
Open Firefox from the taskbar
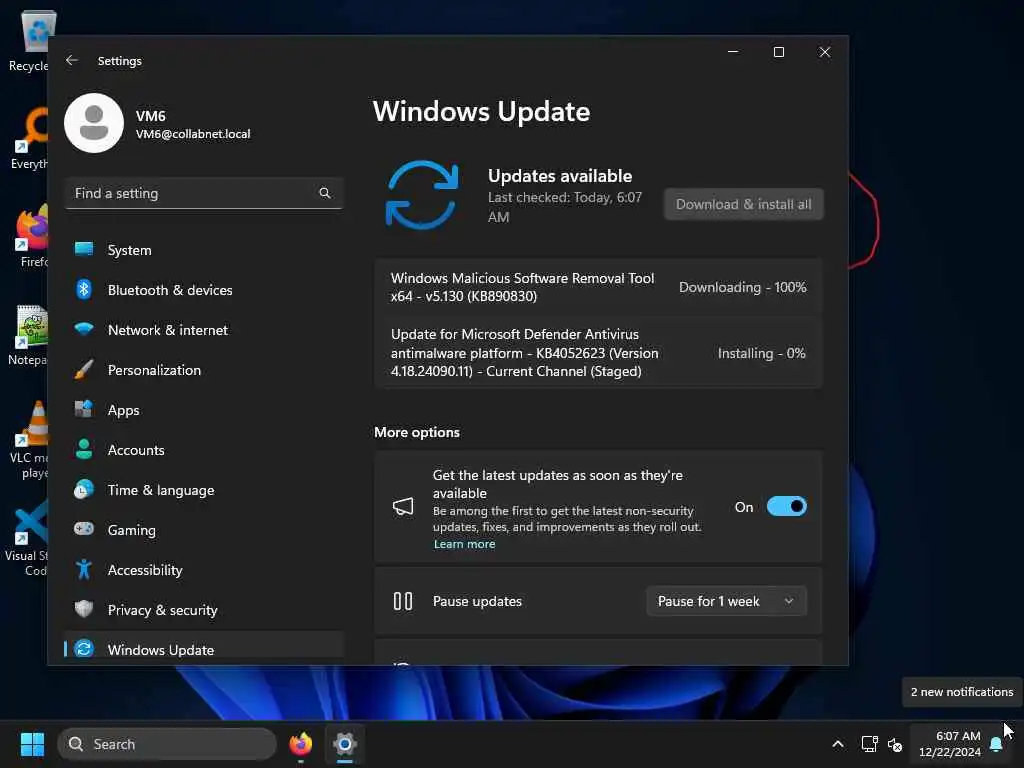tap(300, 744)
